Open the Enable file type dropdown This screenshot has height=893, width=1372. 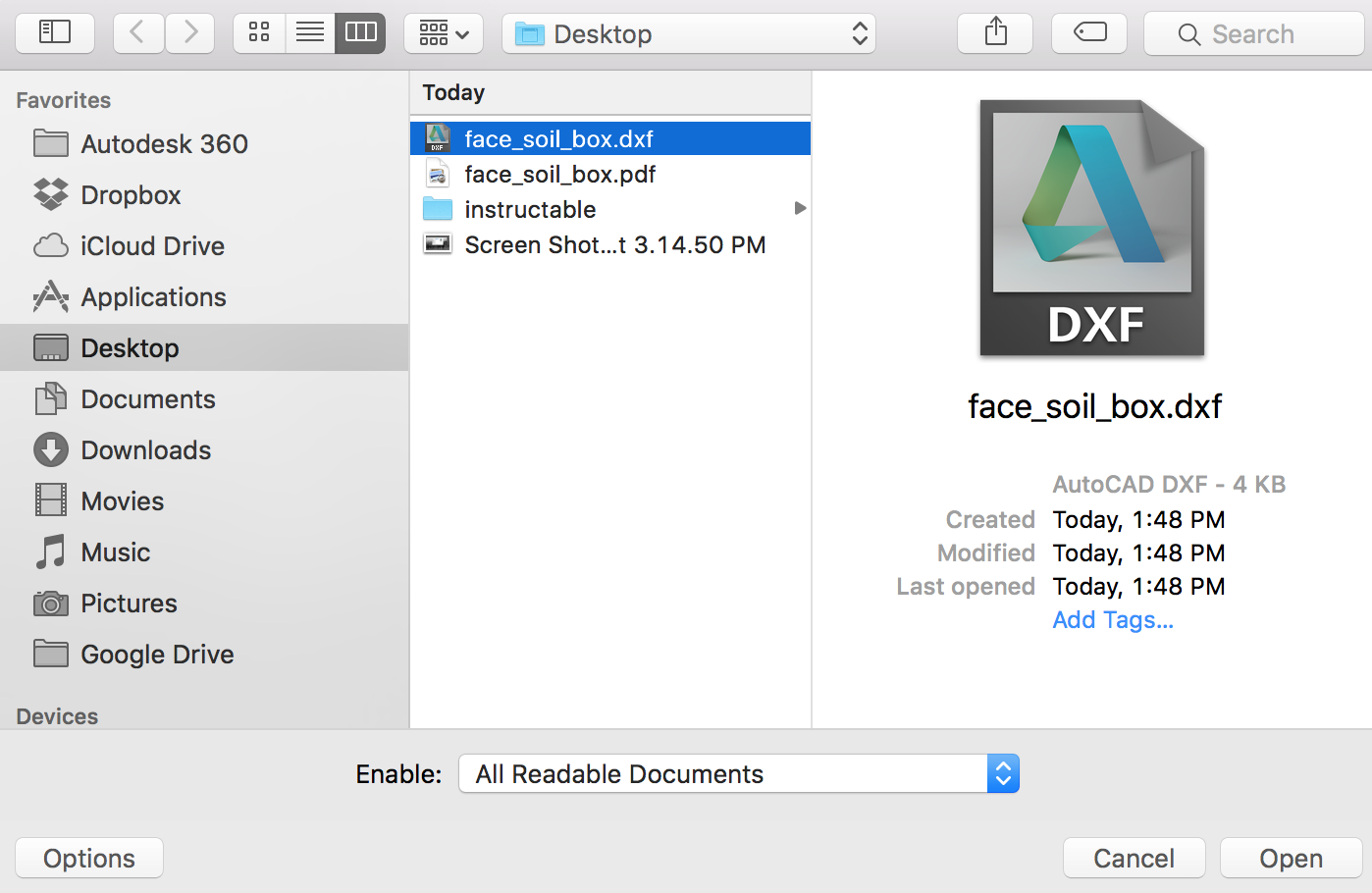point(739,773)
